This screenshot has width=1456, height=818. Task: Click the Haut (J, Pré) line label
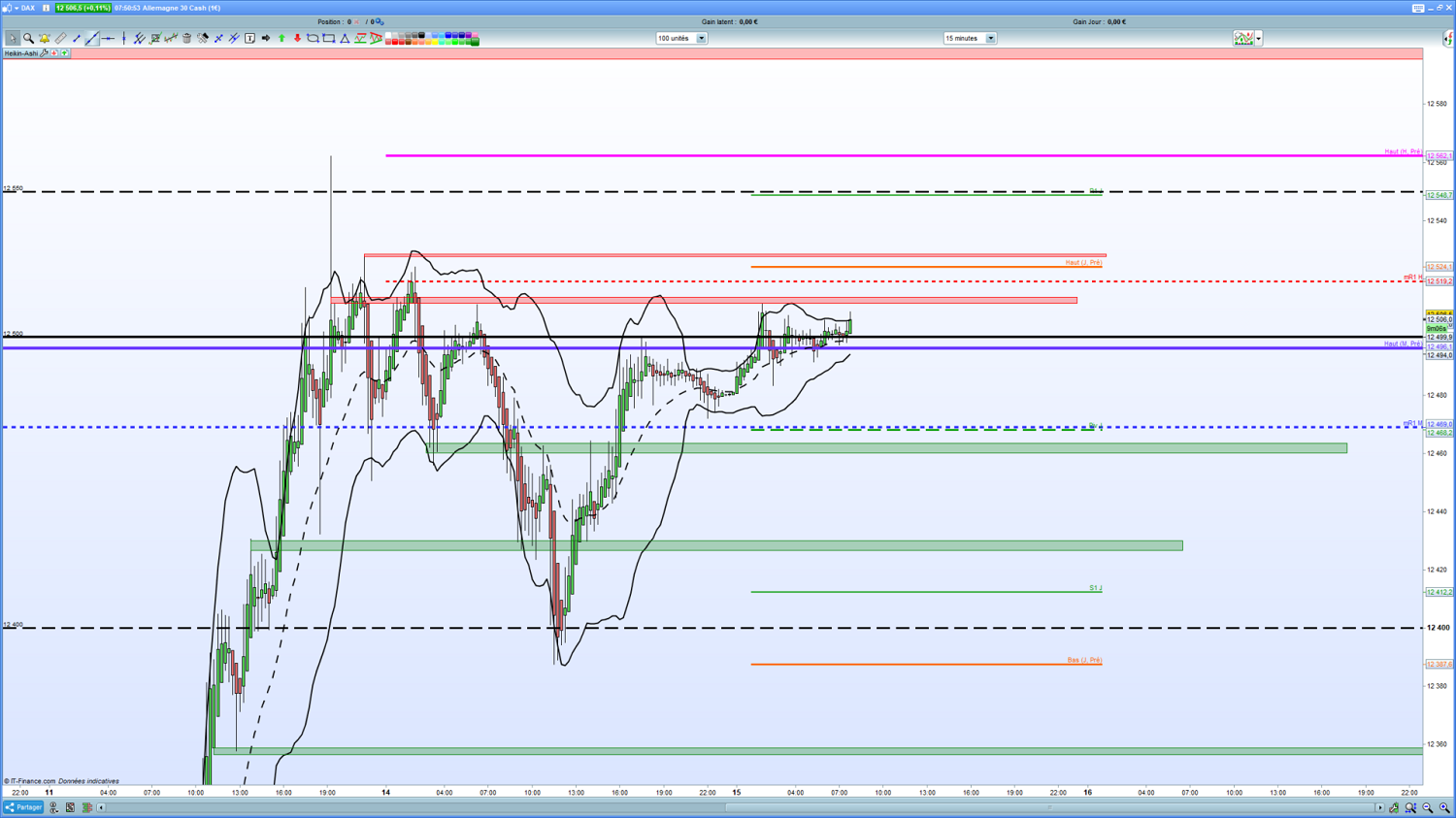click(1083, 262)
